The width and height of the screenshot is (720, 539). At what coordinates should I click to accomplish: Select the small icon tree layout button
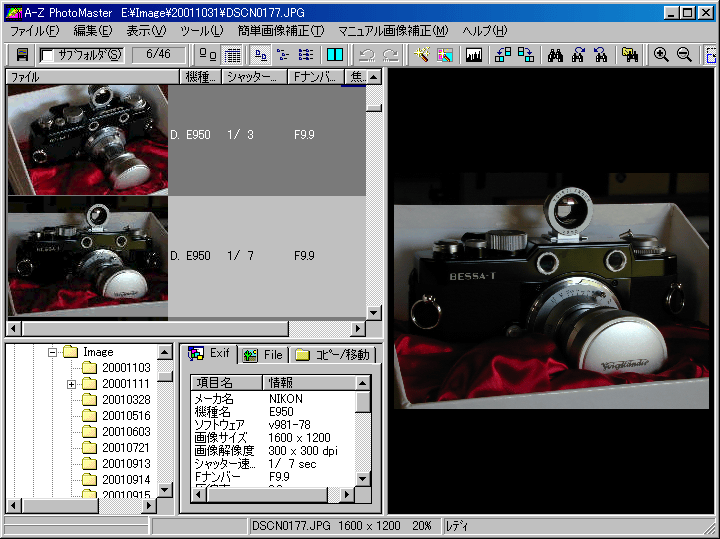click(283, 55)
